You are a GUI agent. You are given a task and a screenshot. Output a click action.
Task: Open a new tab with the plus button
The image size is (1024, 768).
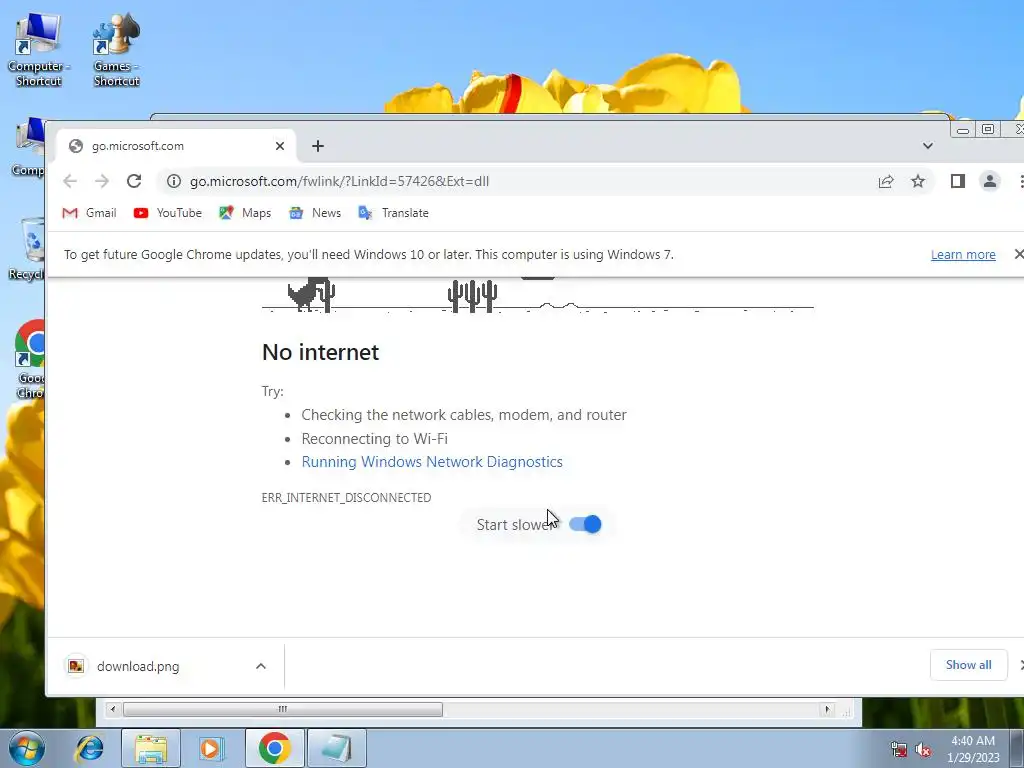pyautogui.click(x=318, y=146)
